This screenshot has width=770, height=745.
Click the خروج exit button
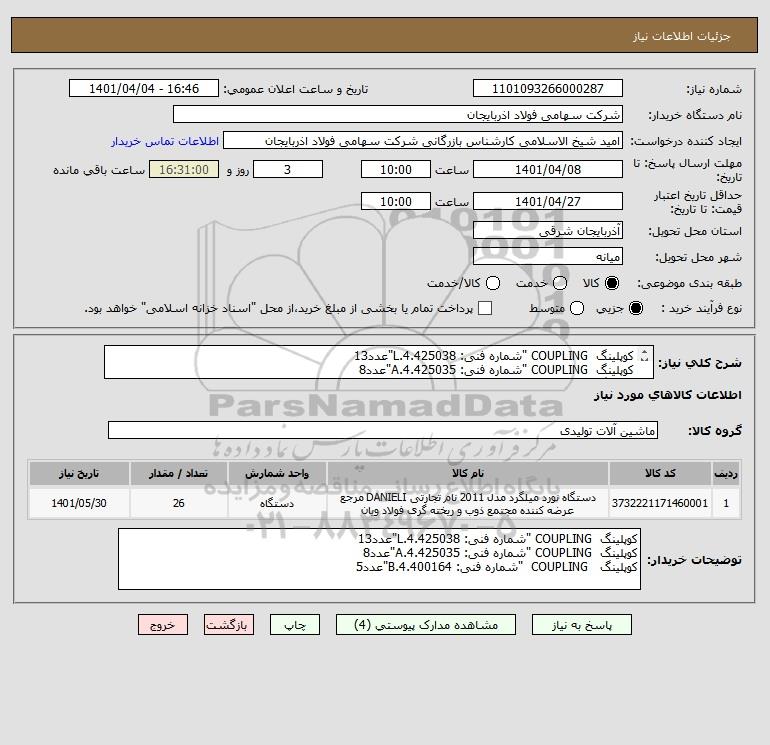pyautogui.click(x=163, y=625)
